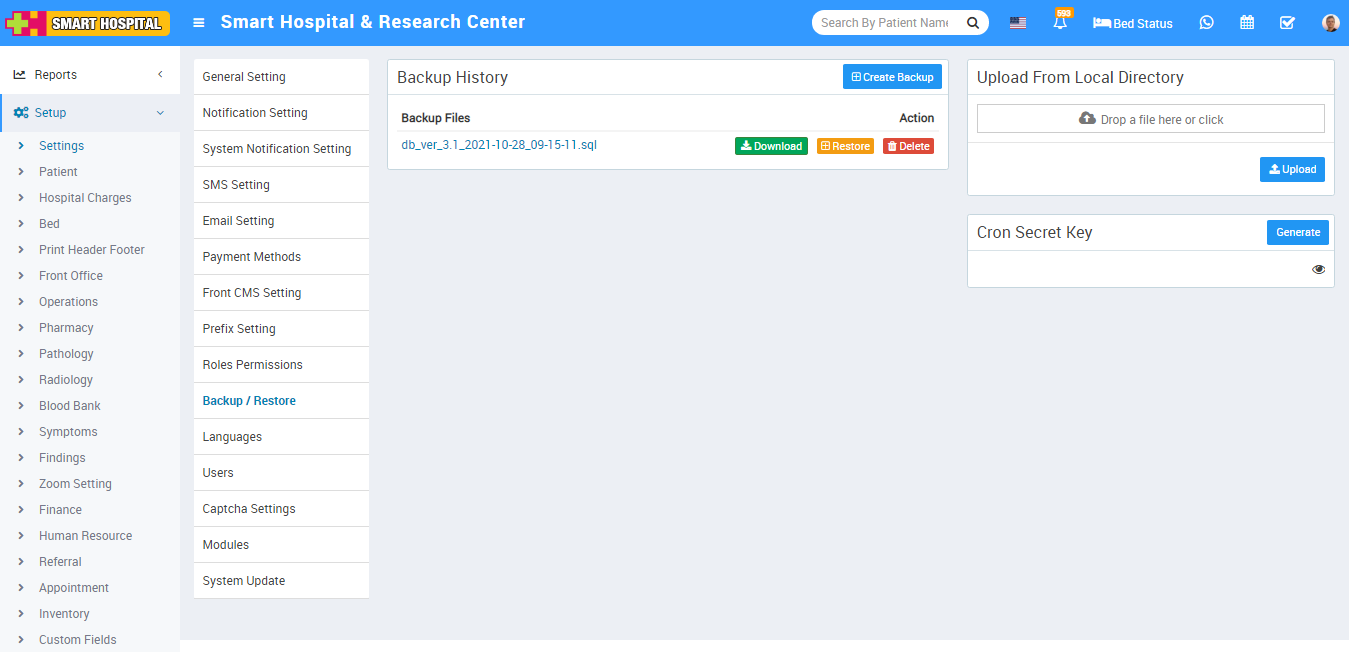
Task: Show the Cron Secret Key with eye icon
Action: (x=1318, y=269)
